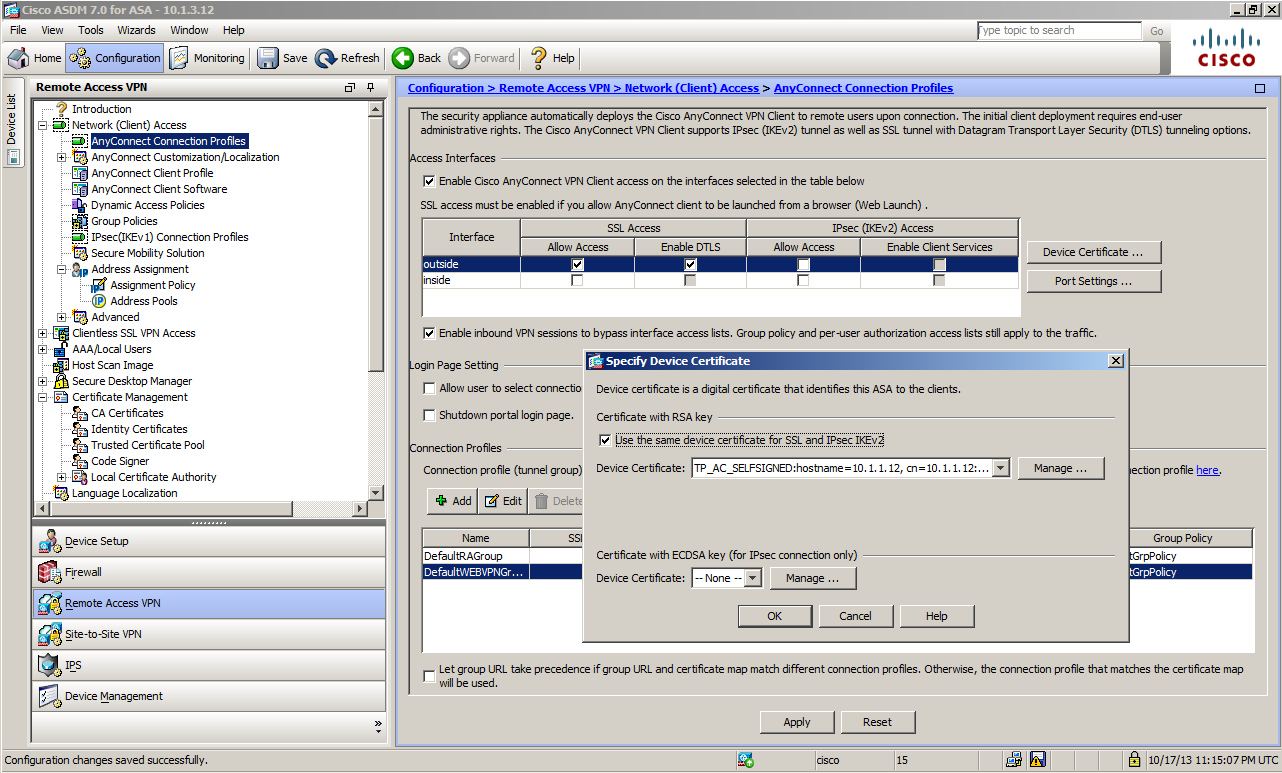Expand AAA/Local Users tree node
1282x773 pixels.
pos(42,349)
